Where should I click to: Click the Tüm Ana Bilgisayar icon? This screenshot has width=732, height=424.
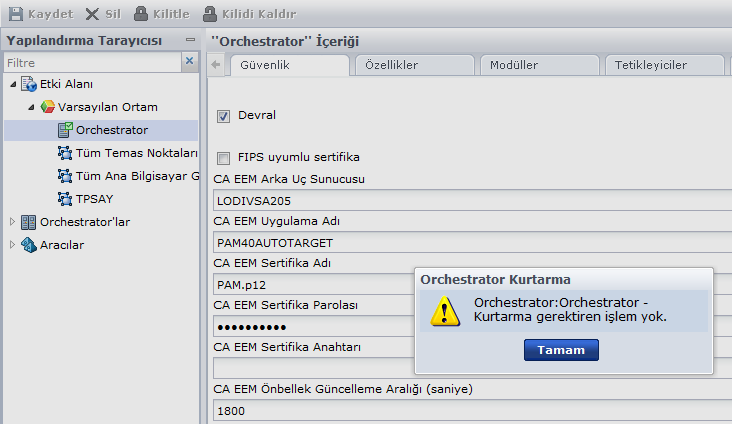[65, 176]
